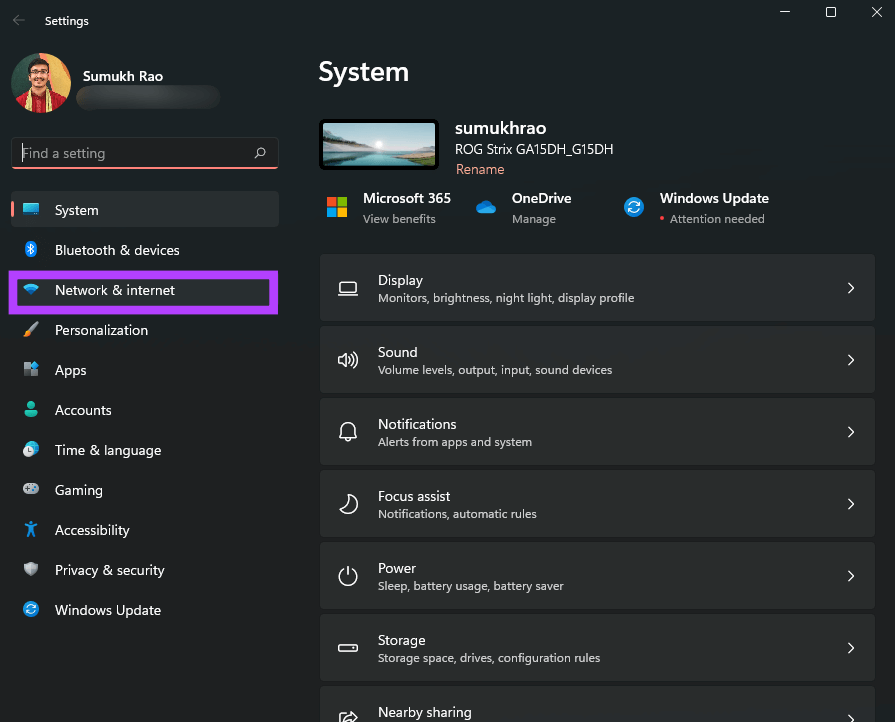
Task: Go to Personalization settings
Action: 144,330
